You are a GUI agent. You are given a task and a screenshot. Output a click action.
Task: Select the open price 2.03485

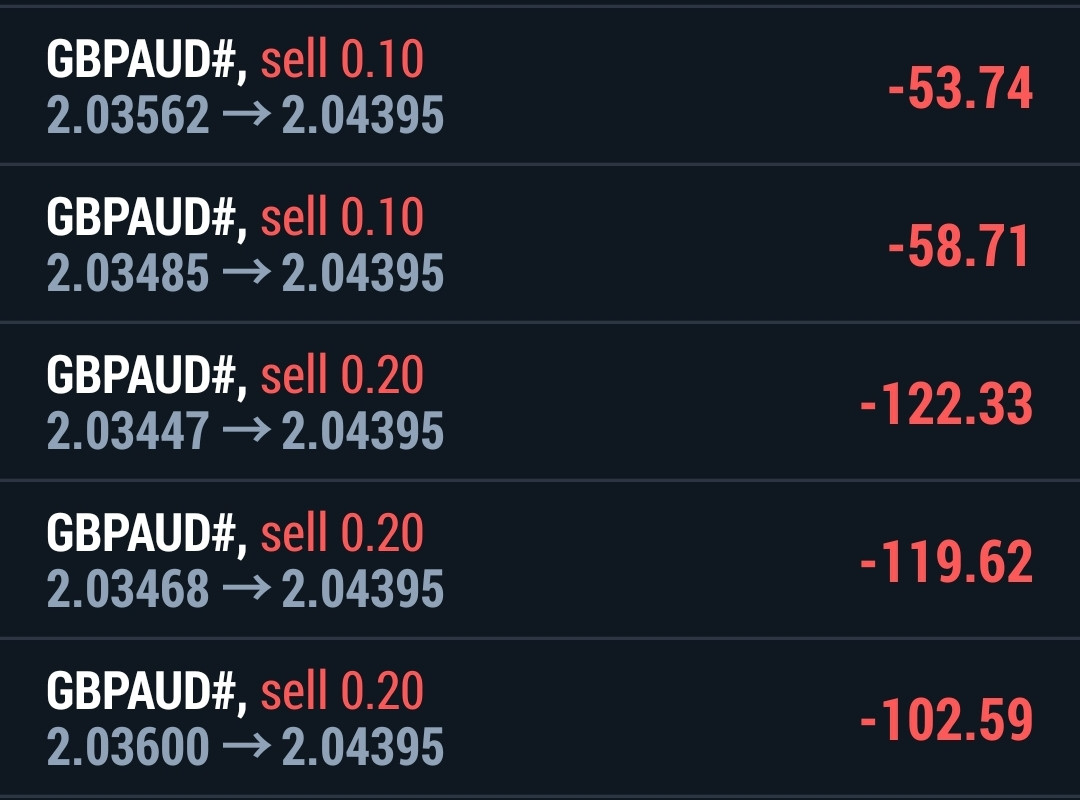(128, 274)
